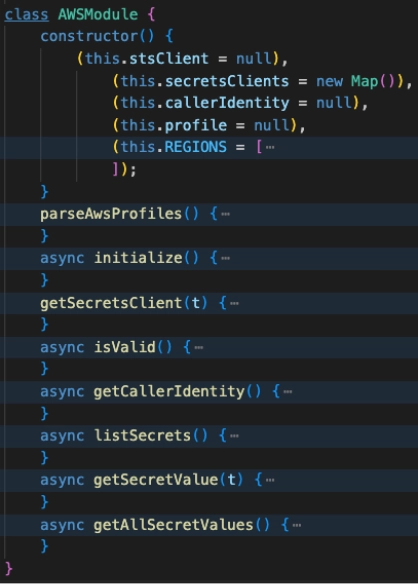The width and height of the screenshot is (418, 585).
Task: Click the final pink closing class brace
Action: (8, 569)
